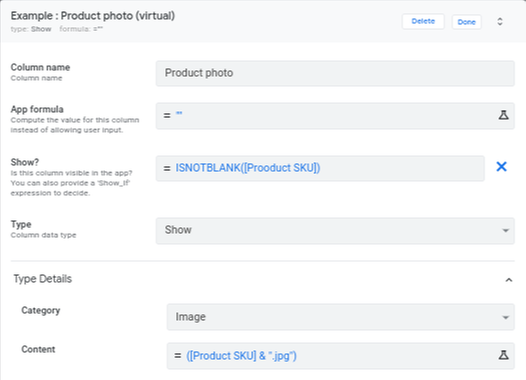Click the Example : Product photo (virtual) title

click(93, 16)
